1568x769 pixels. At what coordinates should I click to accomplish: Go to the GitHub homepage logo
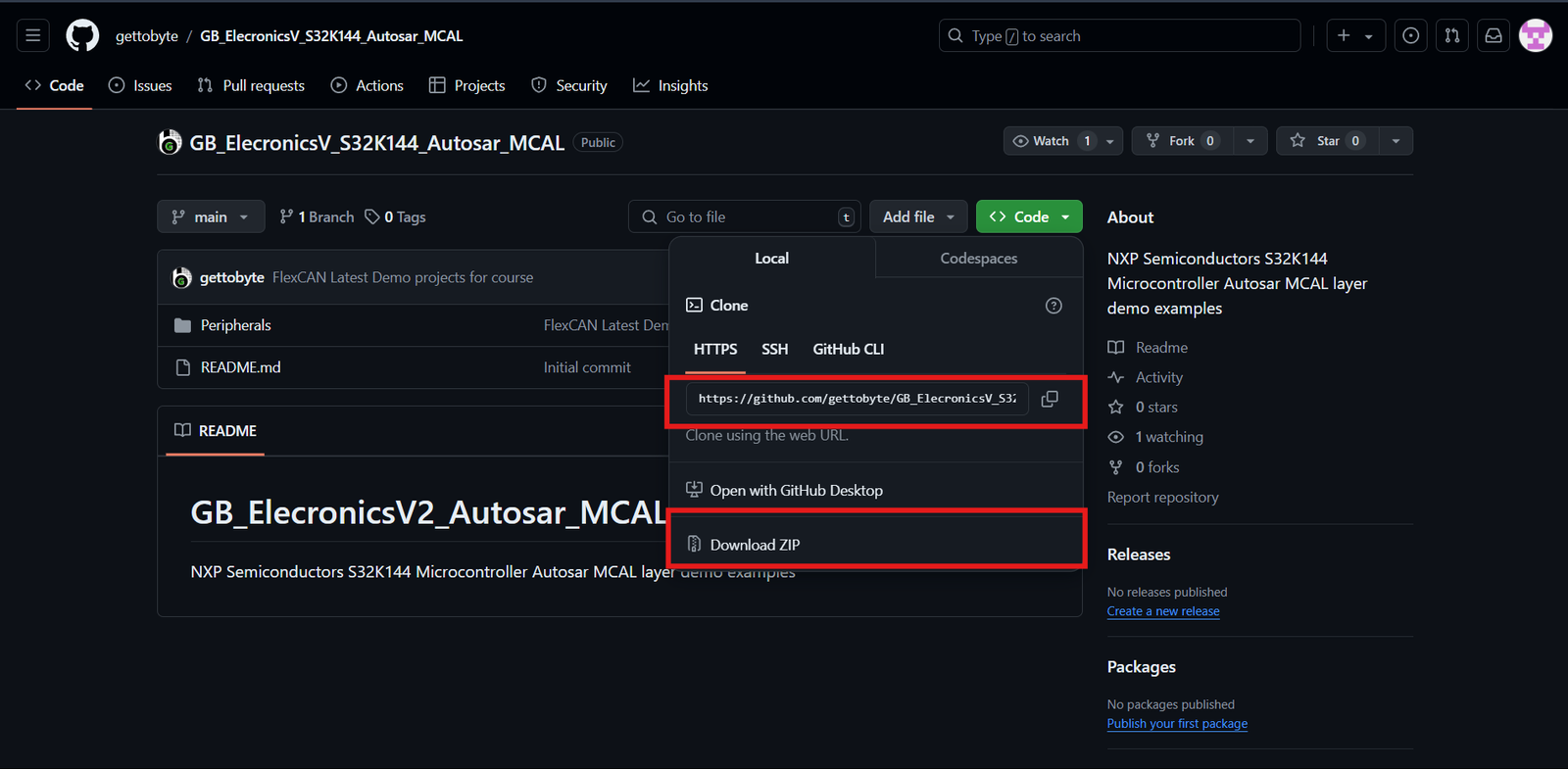pyautogui.click(x=82, y=35)
